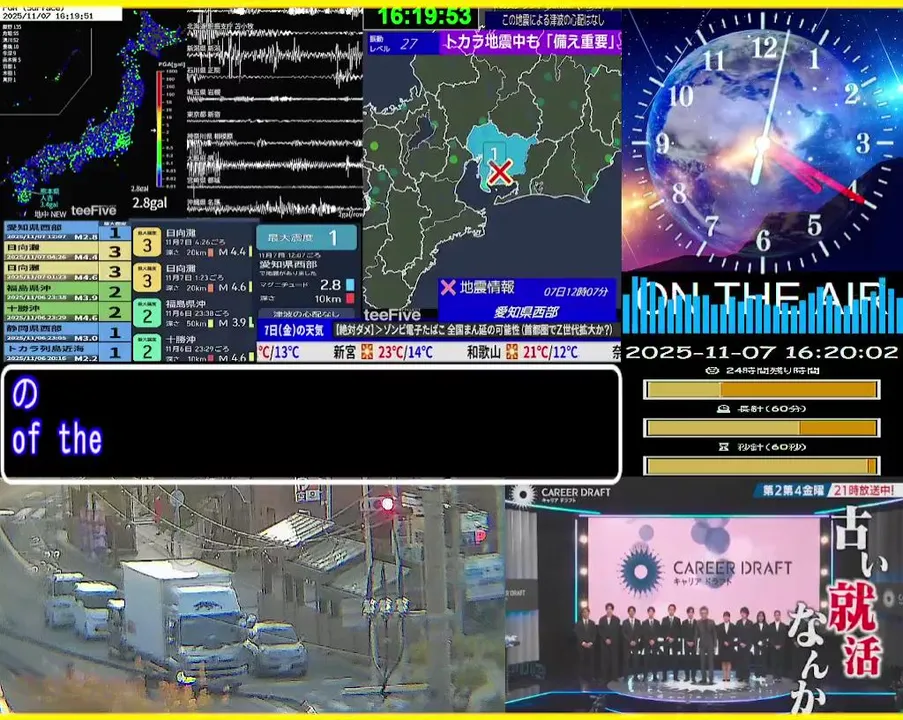
Task: Click the 東京都 新宿 waveform trace
Action: [x=274, y=120]
